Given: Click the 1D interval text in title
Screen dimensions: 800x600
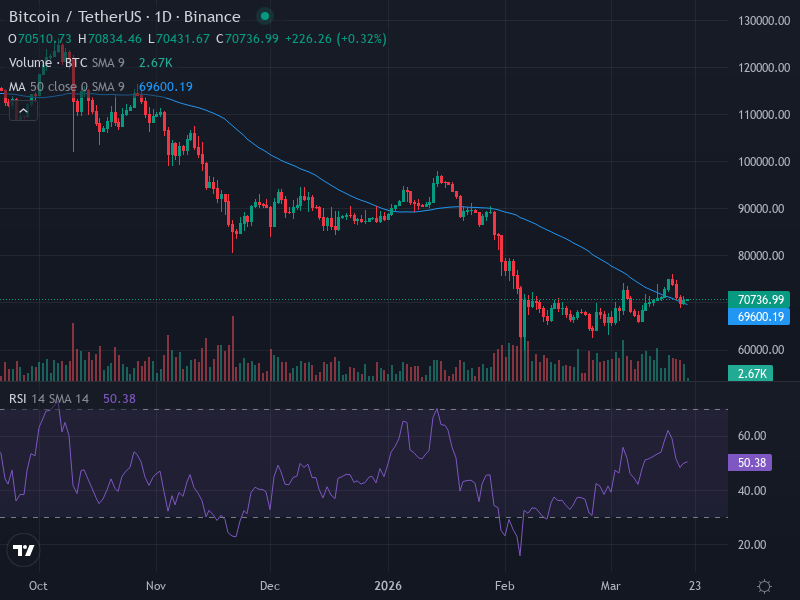Looking at the screenshot, I should tap(163, 17).
